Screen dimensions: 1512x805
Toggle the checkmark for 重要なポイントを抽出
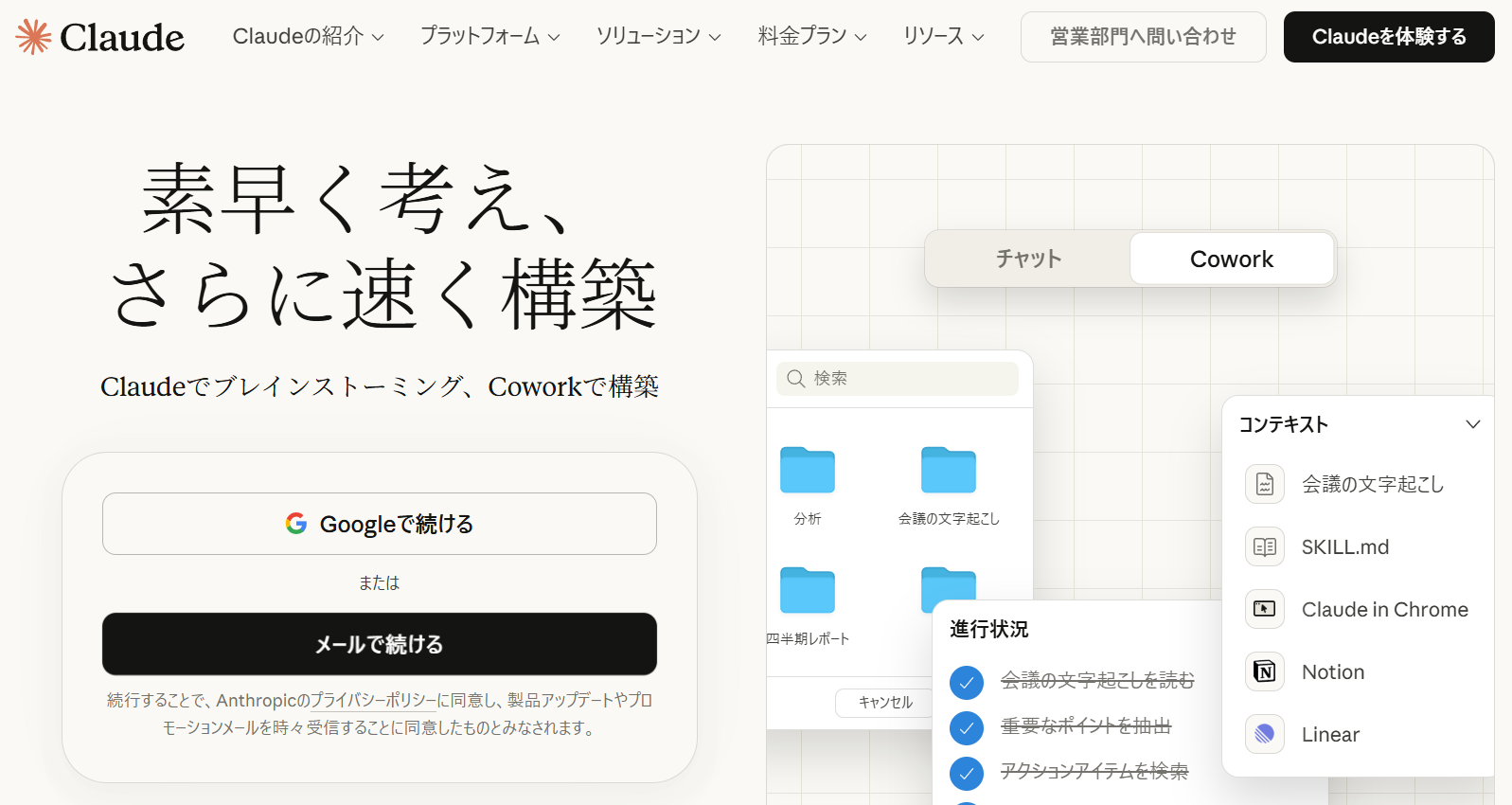click(x=967, y=727)
